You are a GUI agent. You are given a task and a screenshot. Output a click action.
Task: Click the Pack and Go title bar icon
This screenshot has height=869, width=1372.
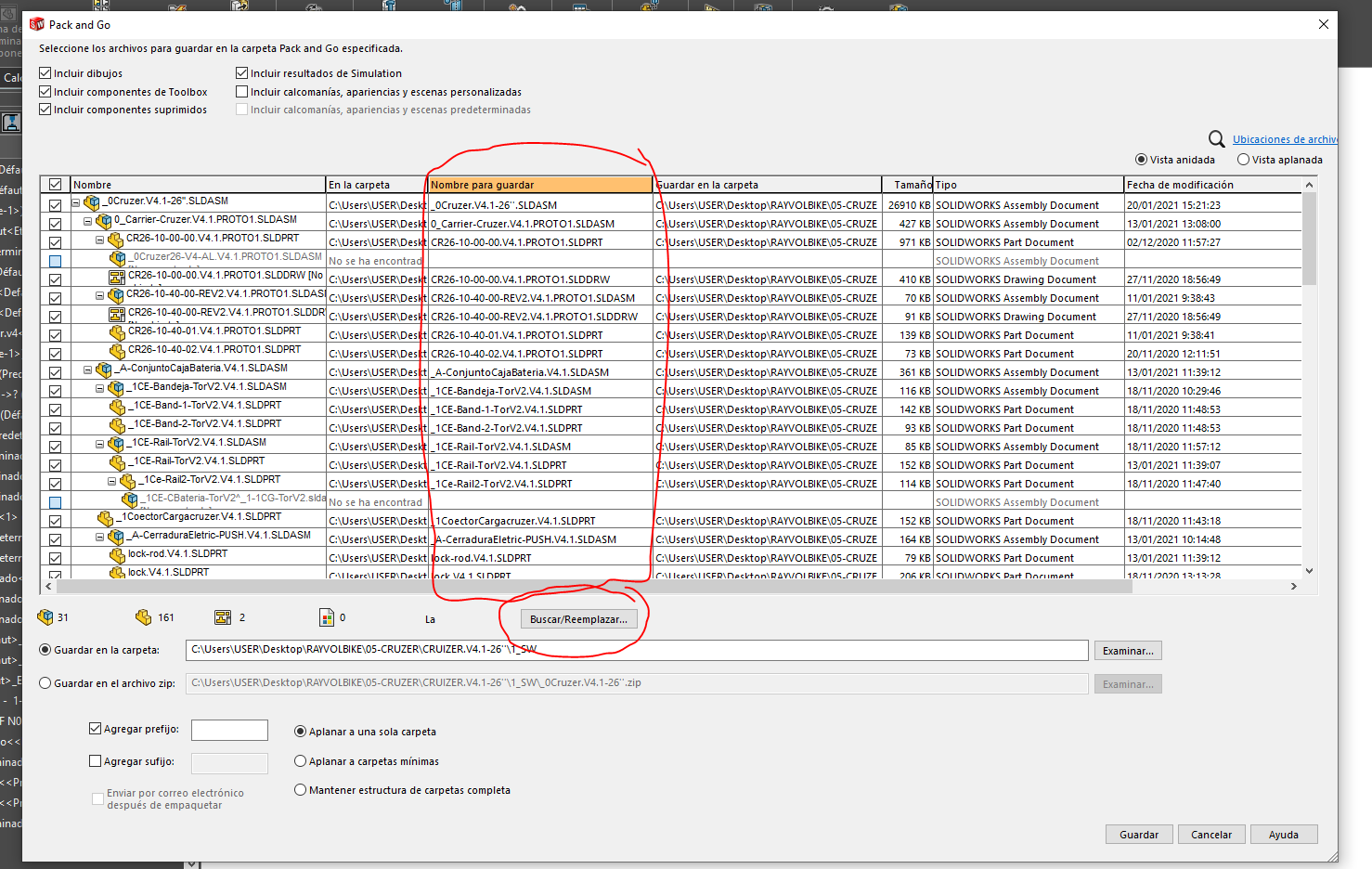coord(37,24)
